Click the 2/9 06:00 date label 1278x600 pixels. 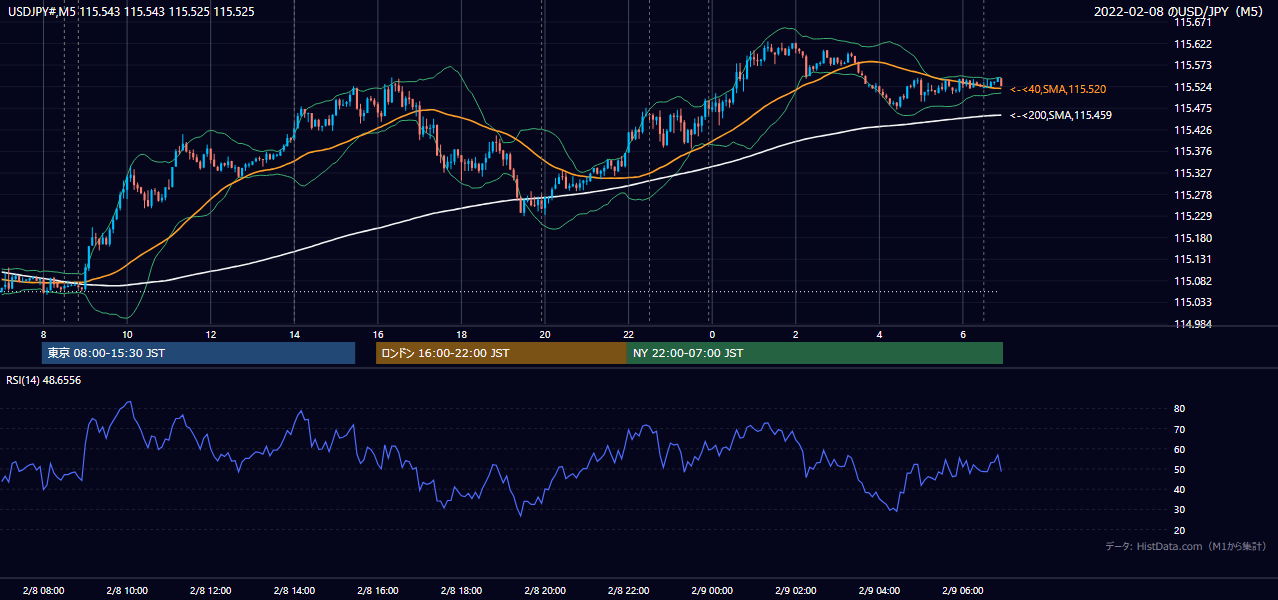[962, 590]
